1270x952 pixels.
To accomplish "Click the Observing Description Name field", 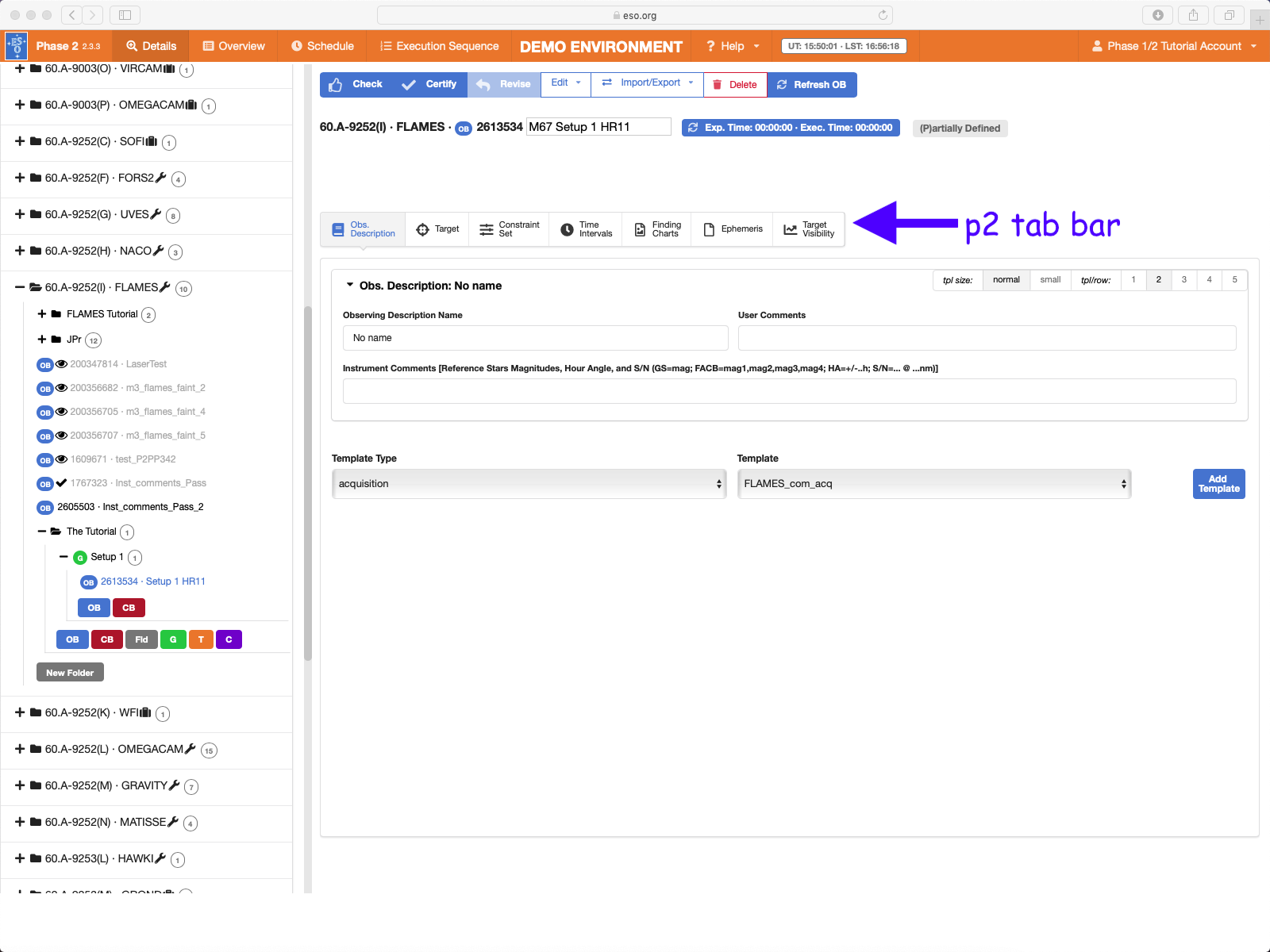I will [535, 338].
